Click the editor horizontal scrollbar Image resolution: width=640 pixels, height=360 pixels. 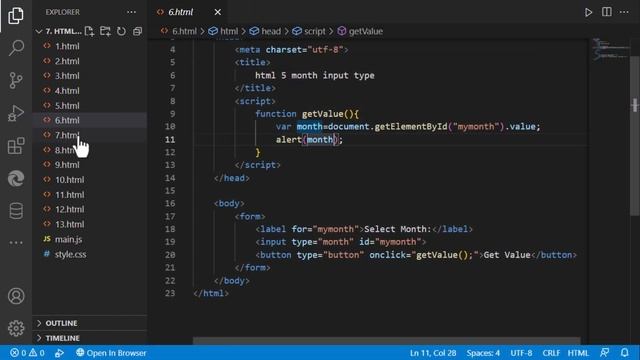click(x=387, y=340)
